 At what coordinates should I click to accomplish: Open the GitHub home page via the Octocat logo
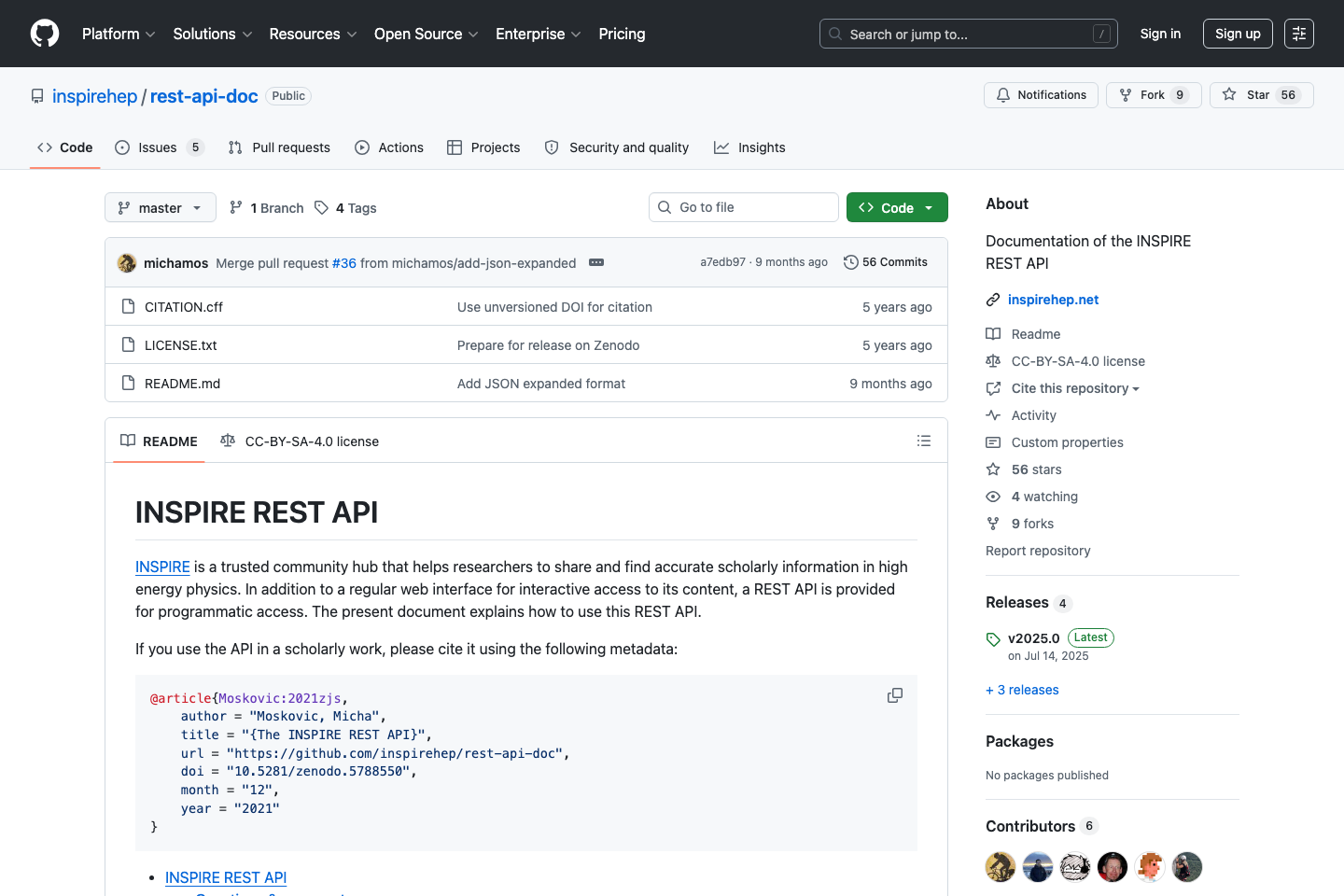coord(44,34)
